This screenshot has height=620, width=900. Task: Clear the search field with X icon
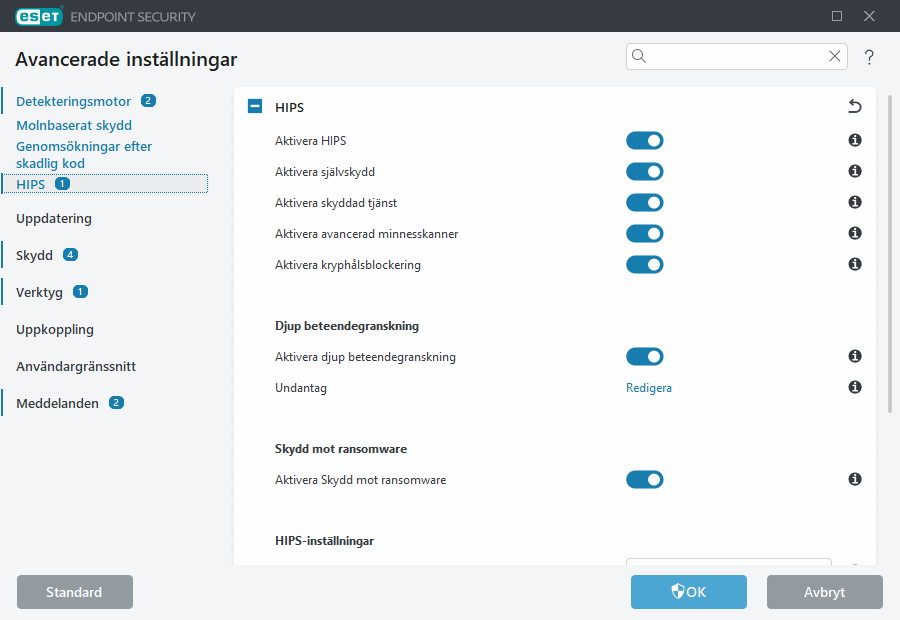coord(835,57)
